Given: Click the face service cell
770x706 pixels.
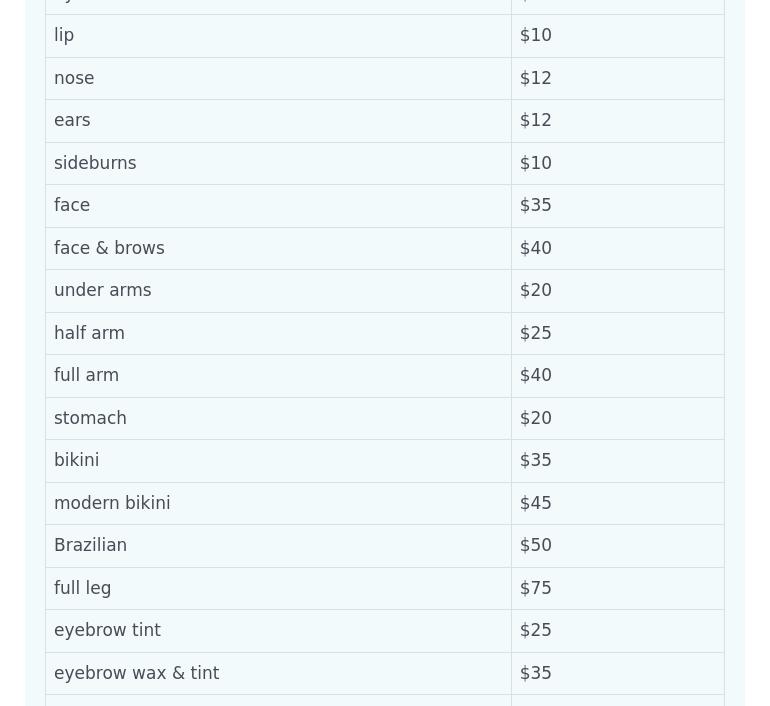Looking at the screenshot, I should 72,205.
